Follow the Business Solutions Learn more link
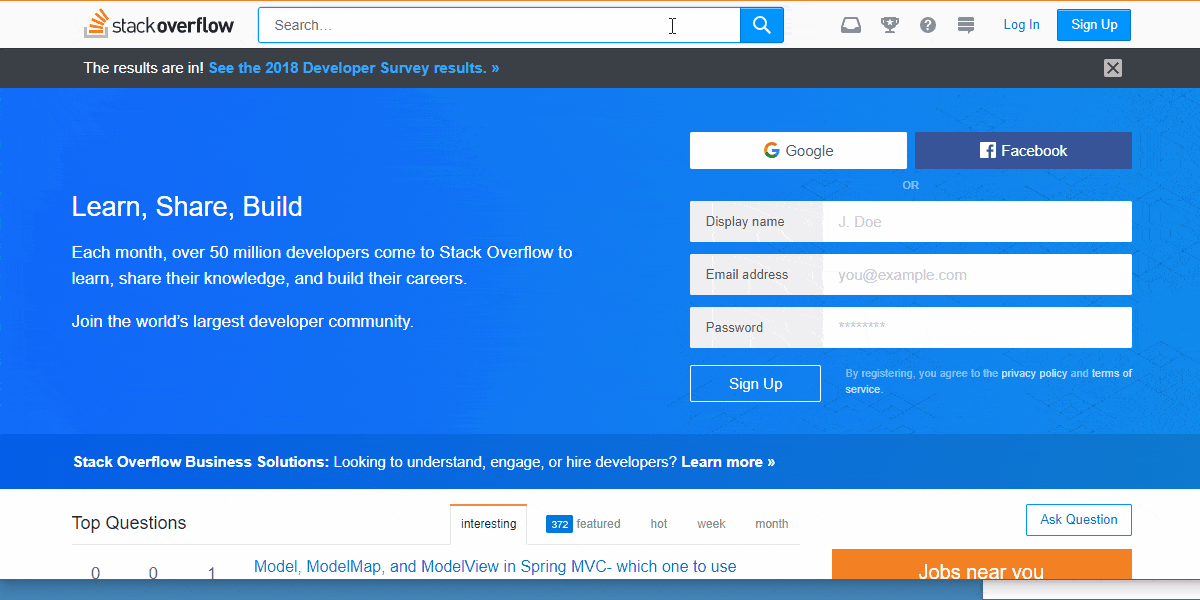This screenshot has height=600, width=1200. pos(728,462)
